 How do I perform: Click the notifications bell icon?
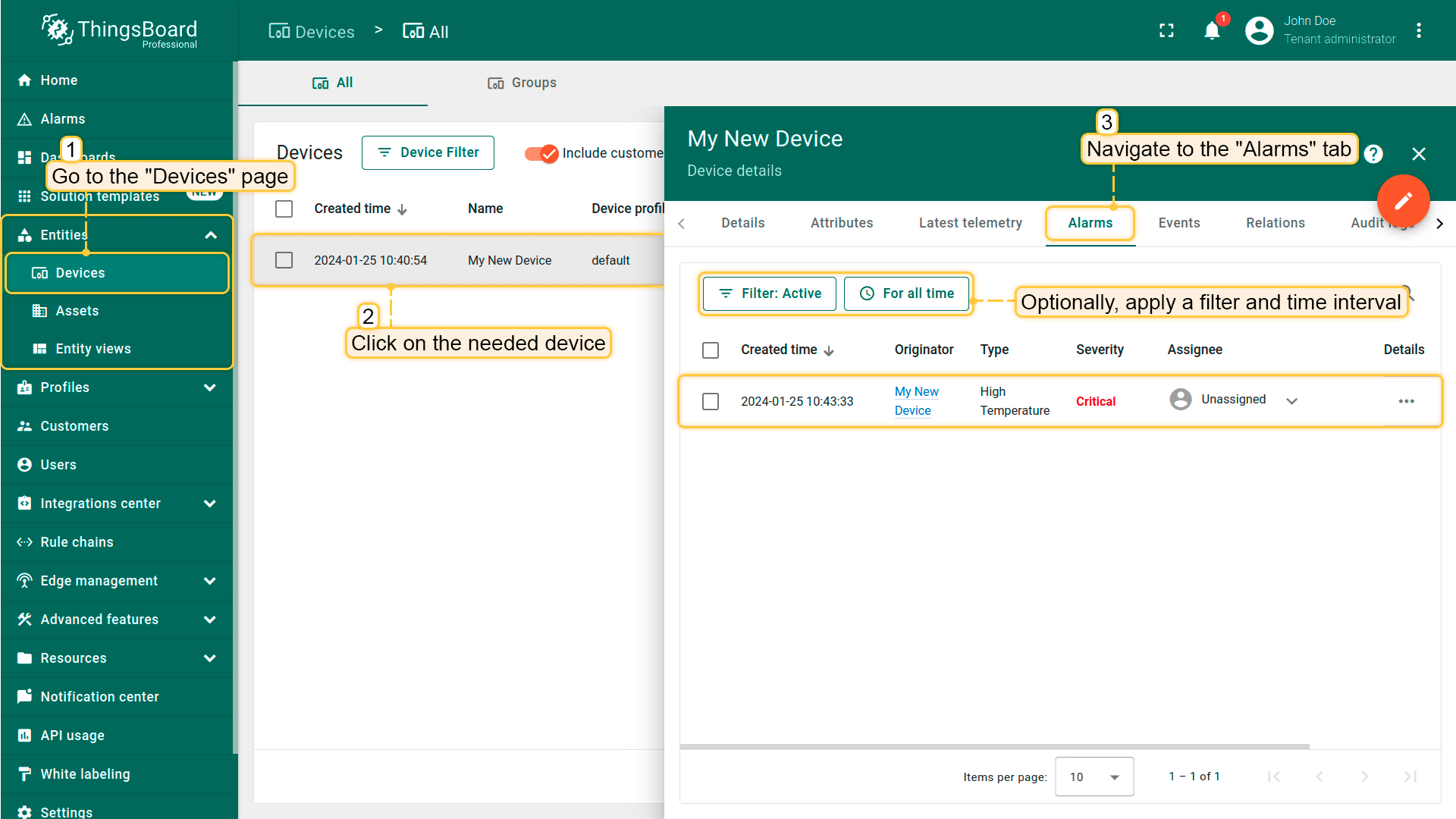coord(1212,31)
